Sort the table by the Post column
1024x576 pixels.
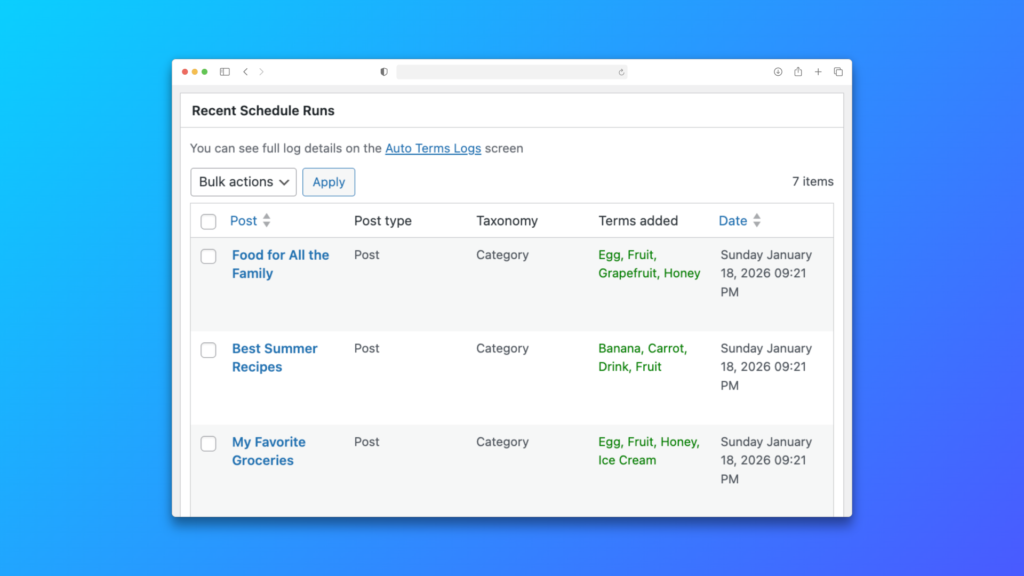point(245,220)
